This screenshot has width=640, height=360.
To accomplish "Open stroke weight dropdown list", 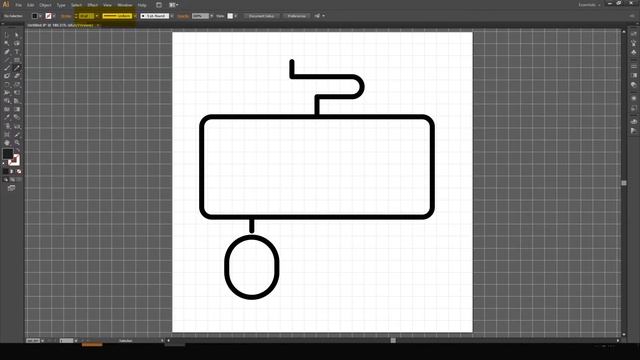I will tap(97, 16).
